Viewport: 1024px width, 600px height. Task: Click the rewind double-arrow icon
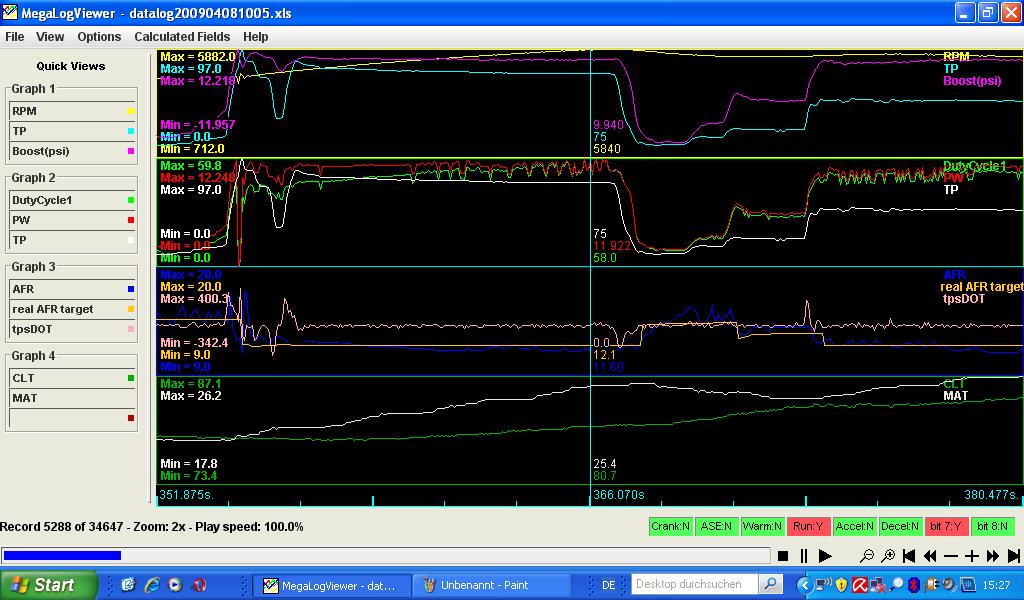tap(930, 556)
